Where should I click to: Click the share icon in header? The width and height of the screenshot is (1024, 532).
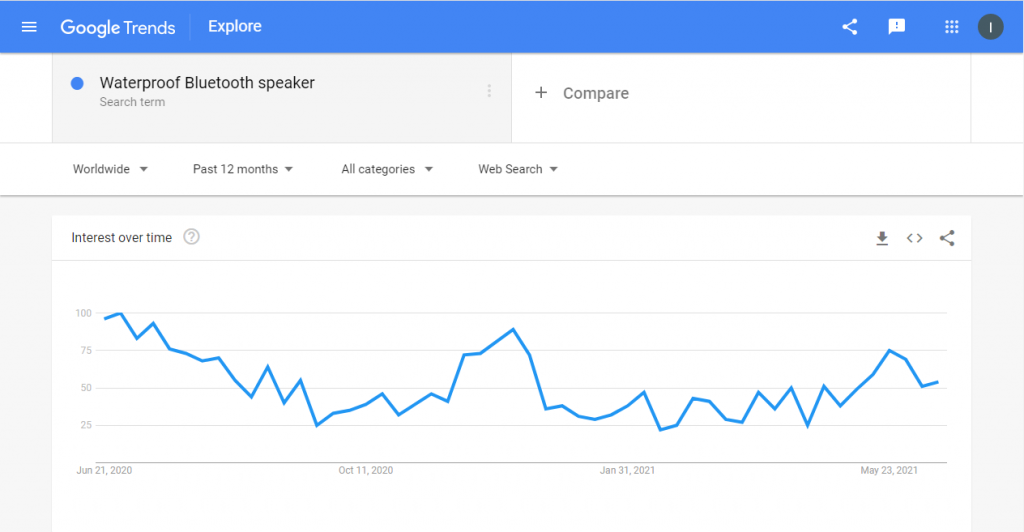(x=849, y=27)
